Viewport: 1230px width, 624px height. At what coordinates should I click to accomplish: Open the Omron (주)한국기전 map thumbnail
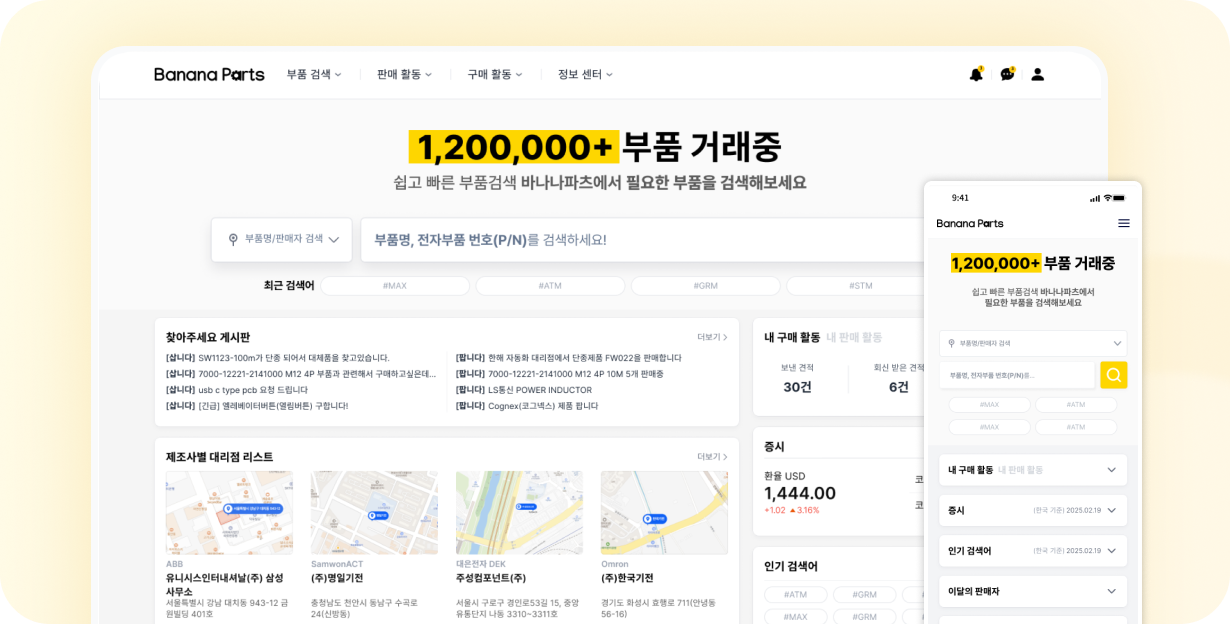tap(664, 513)
